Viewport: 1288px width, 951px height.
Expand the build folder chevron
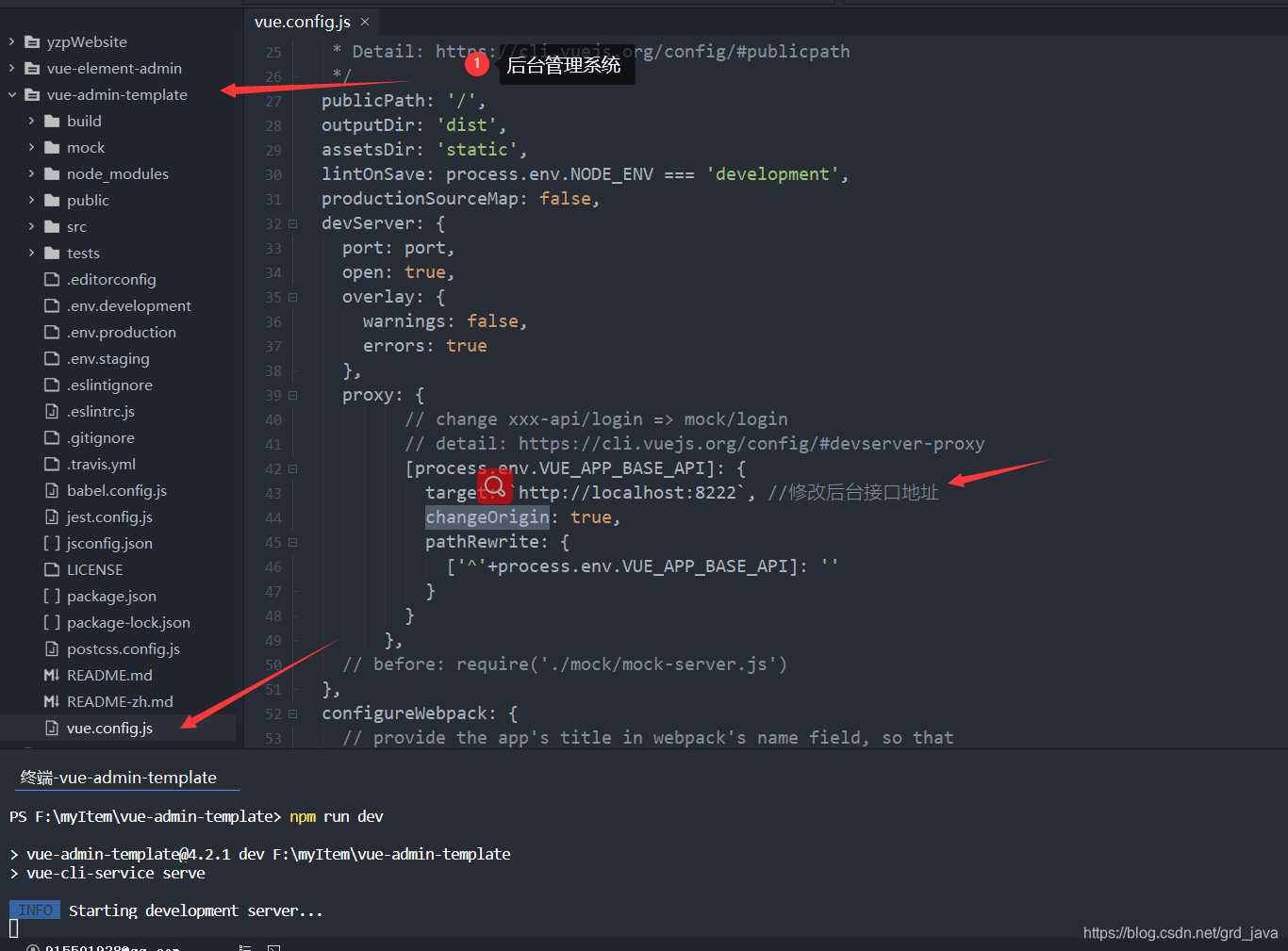coord(32,122)
